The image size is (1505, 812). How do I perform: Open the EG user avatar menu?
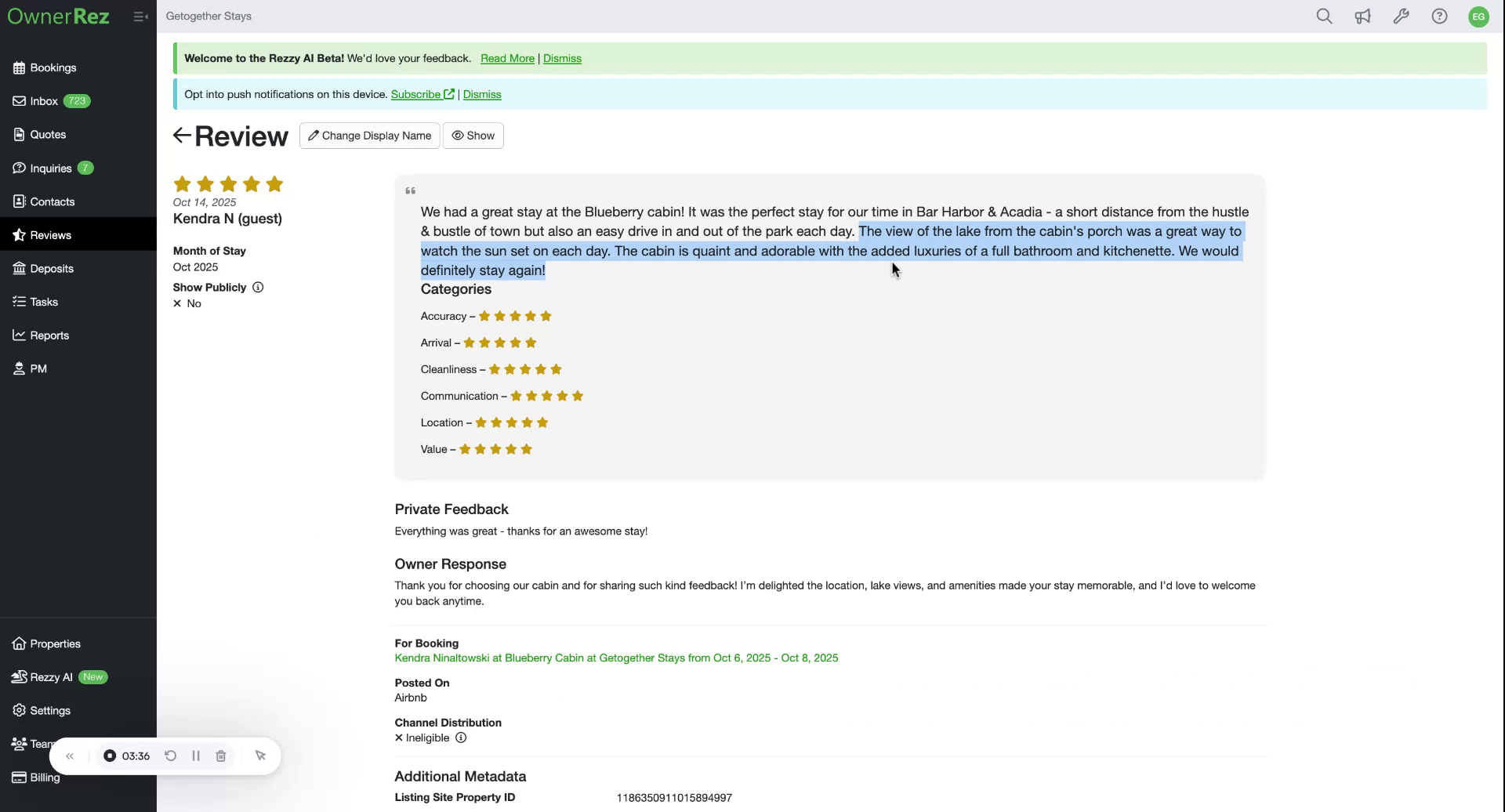1478,16
